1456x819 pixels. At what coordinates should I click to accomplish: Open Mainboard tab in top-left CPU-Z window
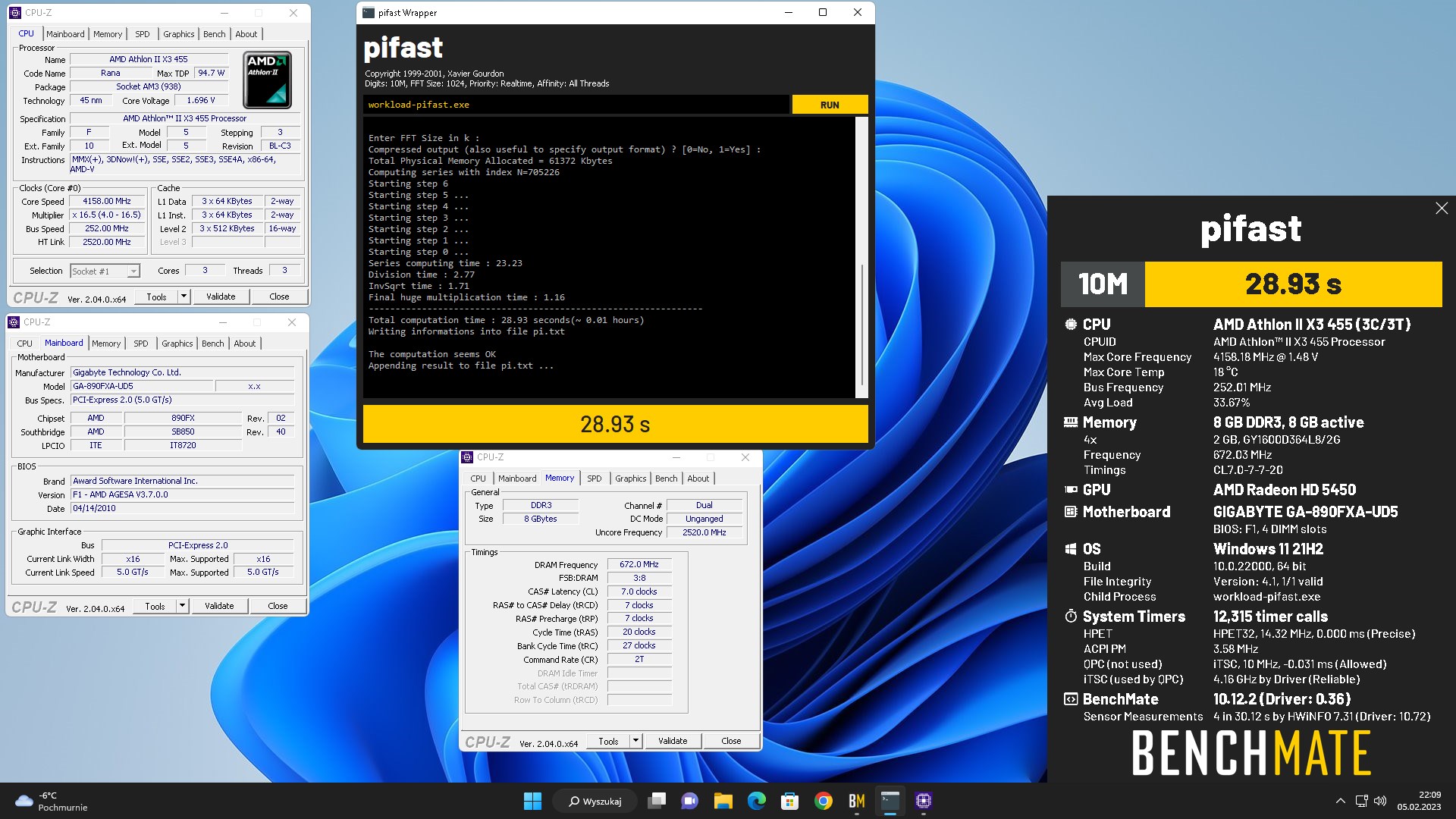point(65,34)
